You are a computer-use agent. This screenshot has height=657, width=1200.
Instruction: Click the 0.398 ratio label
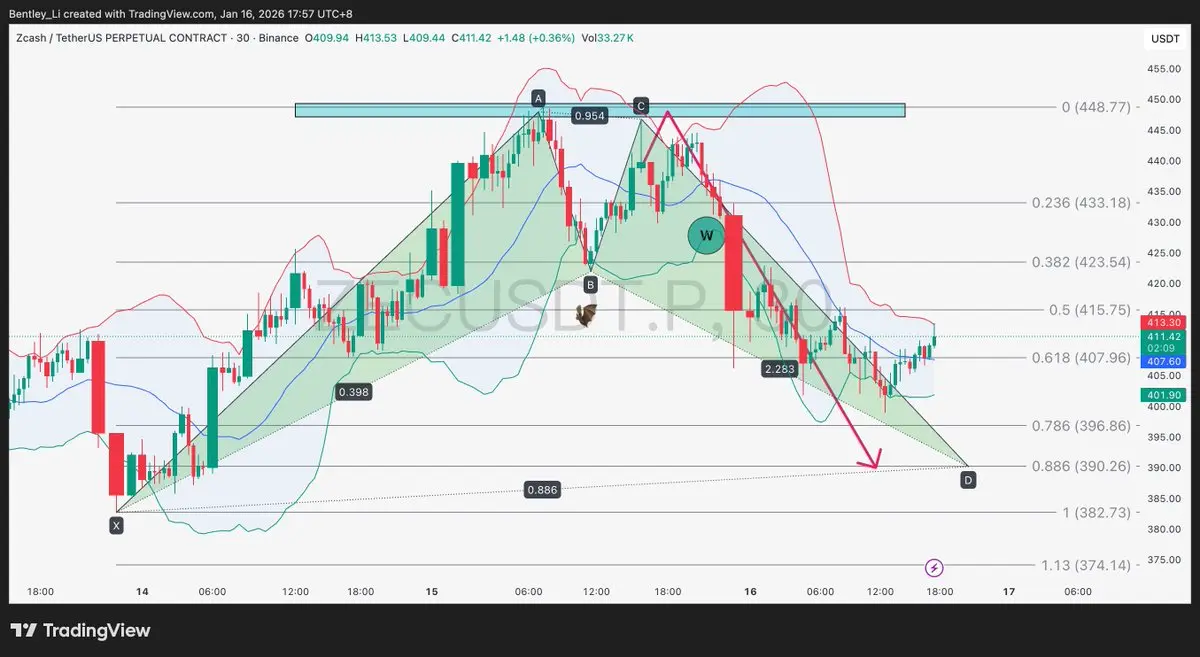(354, 392)
